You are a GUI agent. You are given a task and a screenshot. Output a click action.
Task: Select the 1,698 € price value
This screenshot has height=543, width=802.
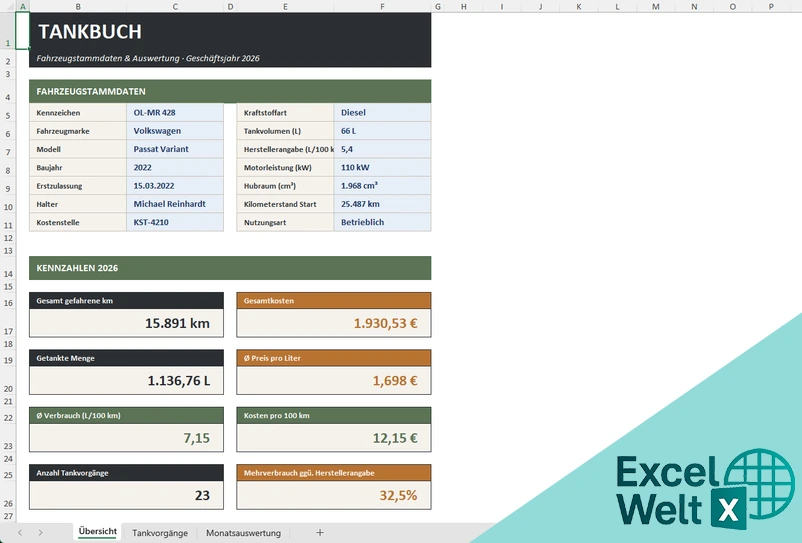click(x=334, y=380)
